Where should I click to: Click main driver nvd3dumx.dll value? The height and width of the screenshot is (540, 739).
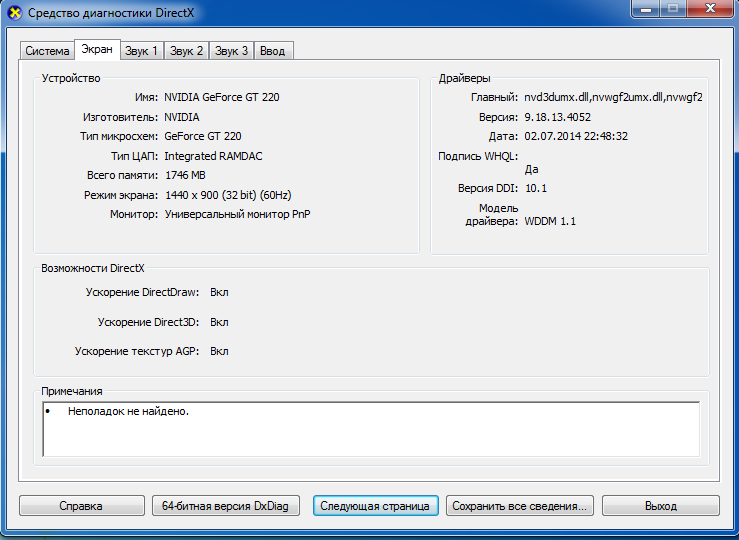(613, 97)
